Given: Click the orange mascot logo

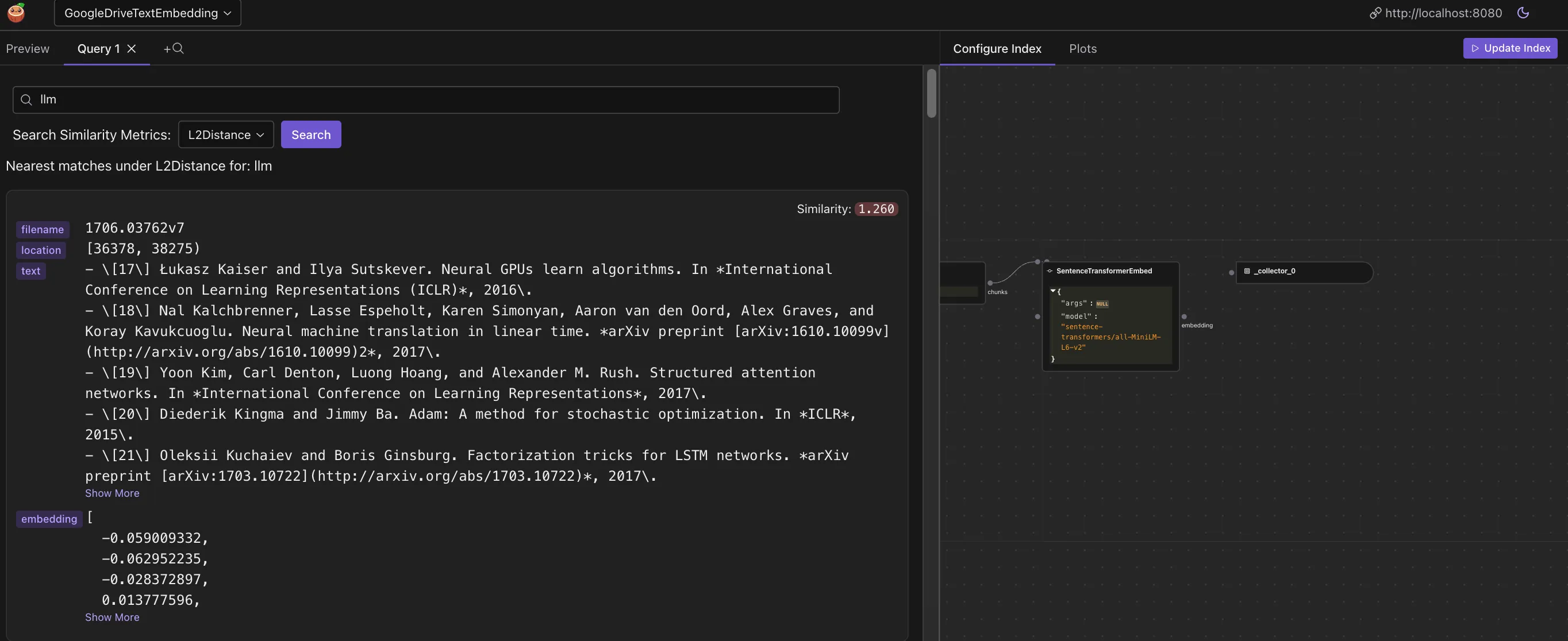Looking at the screenshot, I should click(15, 13).
